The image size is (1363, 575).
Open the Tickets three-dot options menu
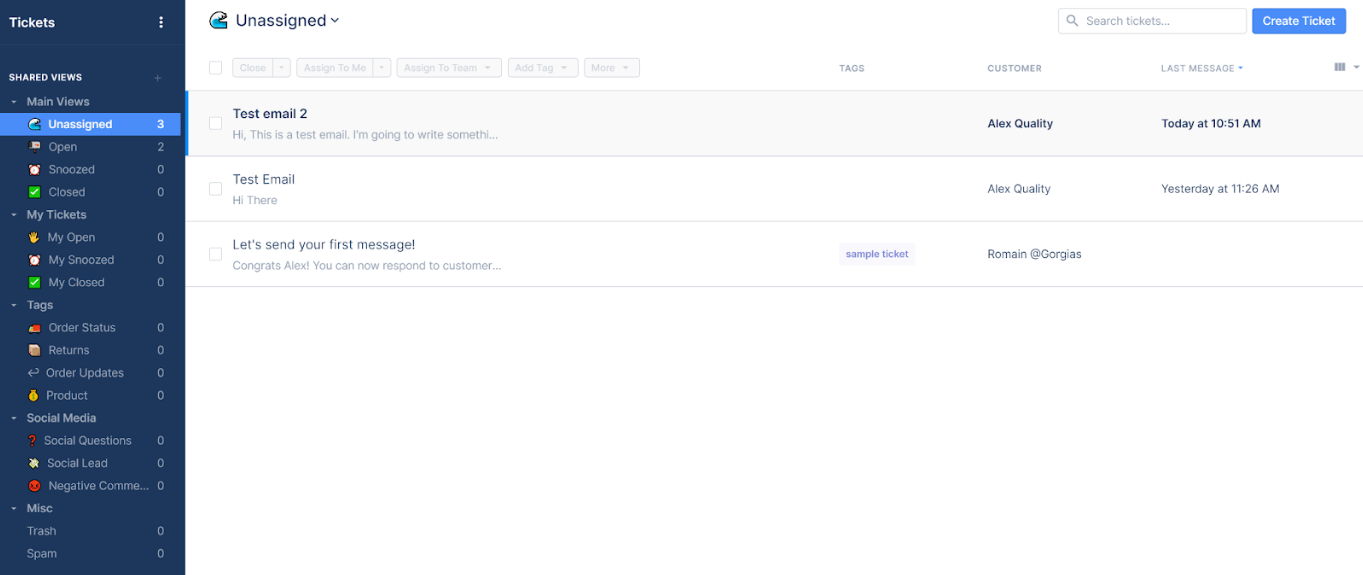[161, 22]
